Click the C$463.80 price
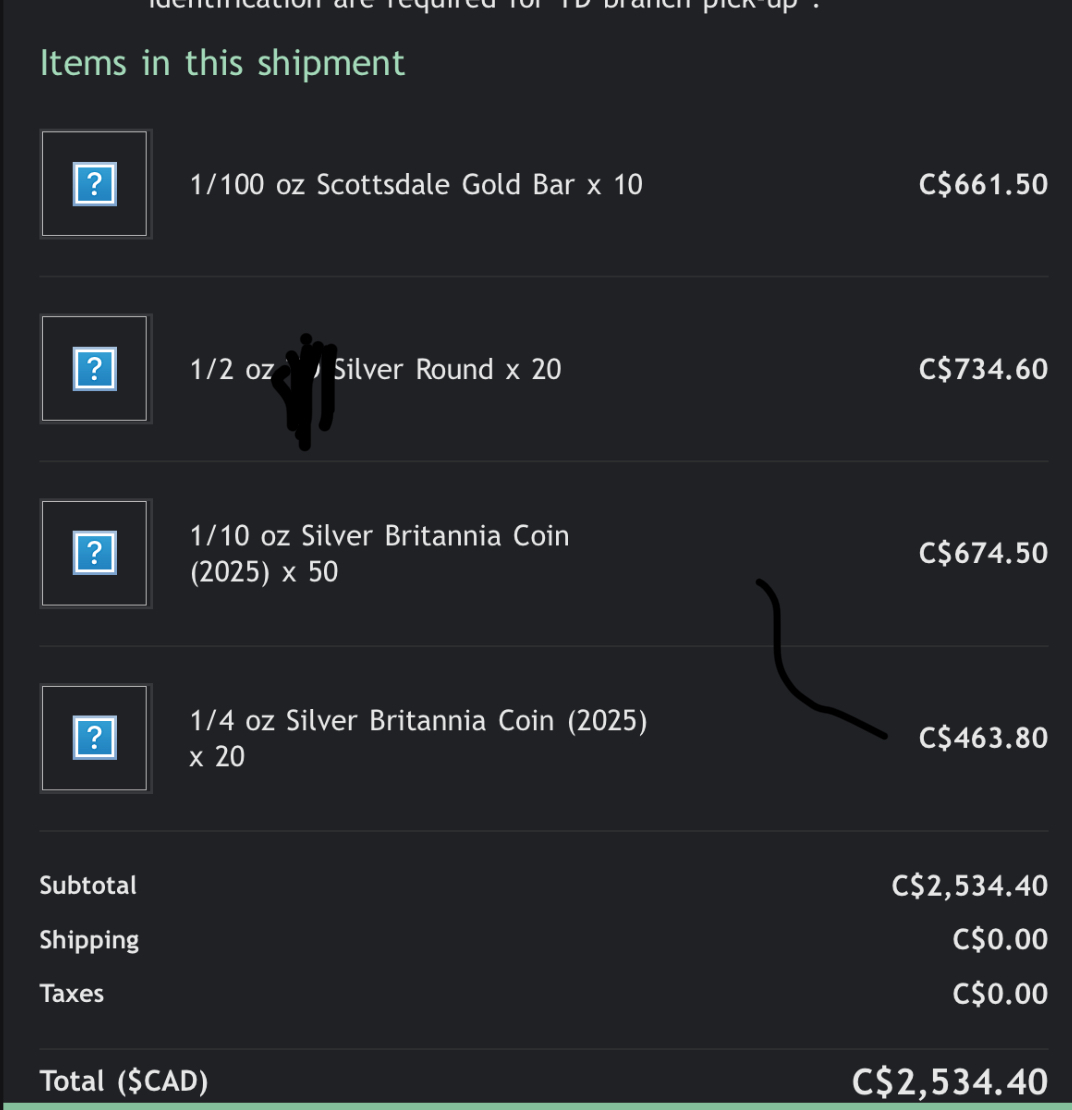Image resolution: width=1072 pixels, height=1110 pixels. pyautogui.click(x=983, y=738)
